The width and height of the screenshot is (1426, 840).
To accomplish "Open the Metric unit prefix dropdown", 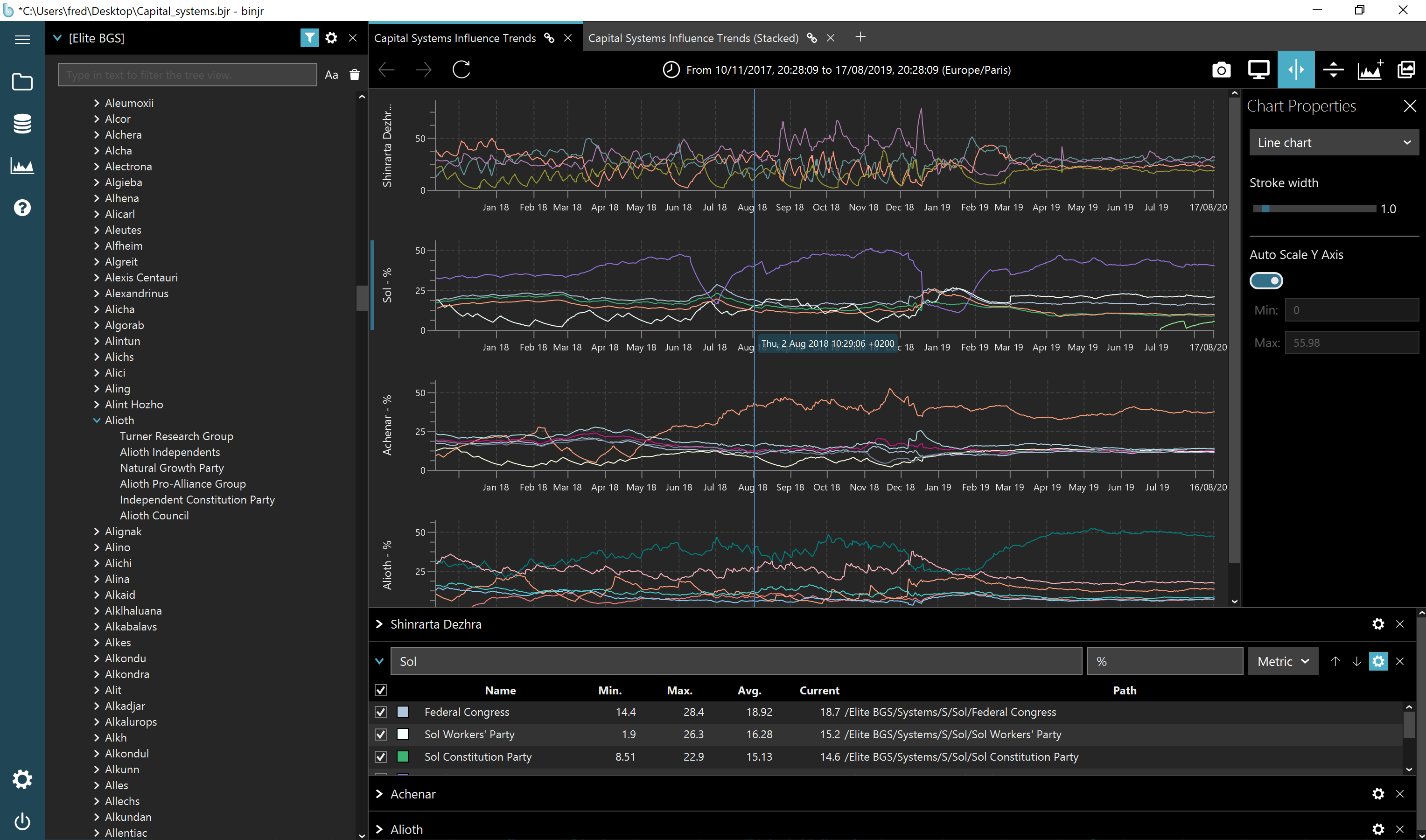I will click(x=1283, y=661).
